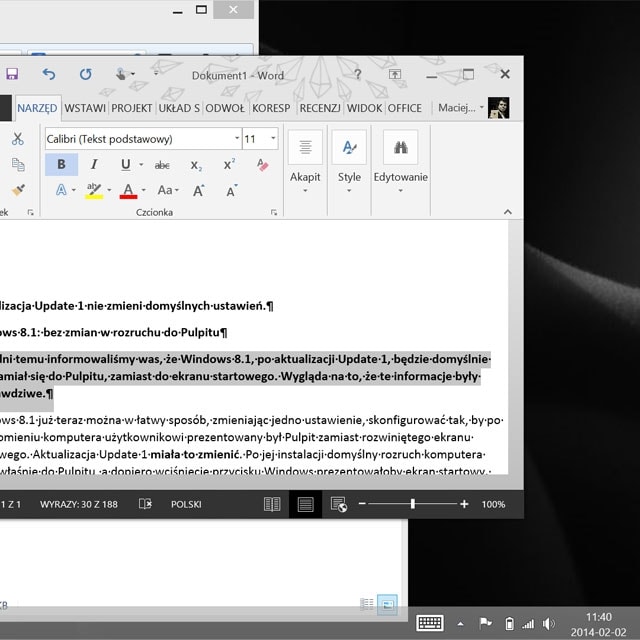
Task: Decrease font size with shrink icon
Action: pyautogui.click(x=231, y=190)
